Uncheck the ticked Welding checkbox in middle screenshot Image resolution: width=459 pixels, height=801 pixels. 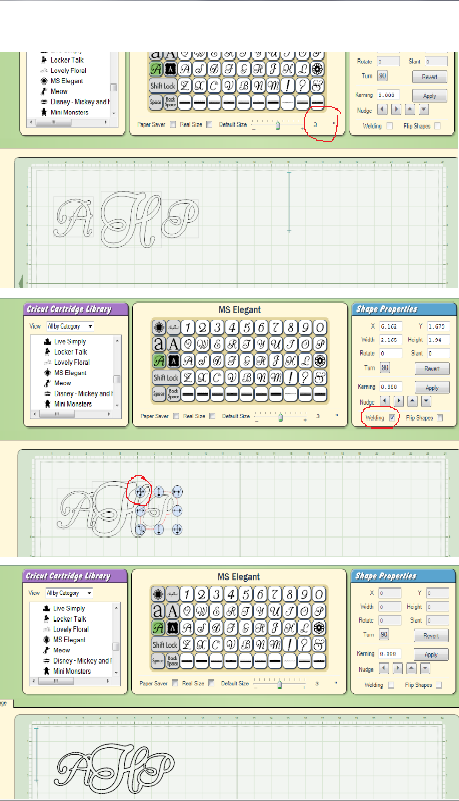point(392,417)
